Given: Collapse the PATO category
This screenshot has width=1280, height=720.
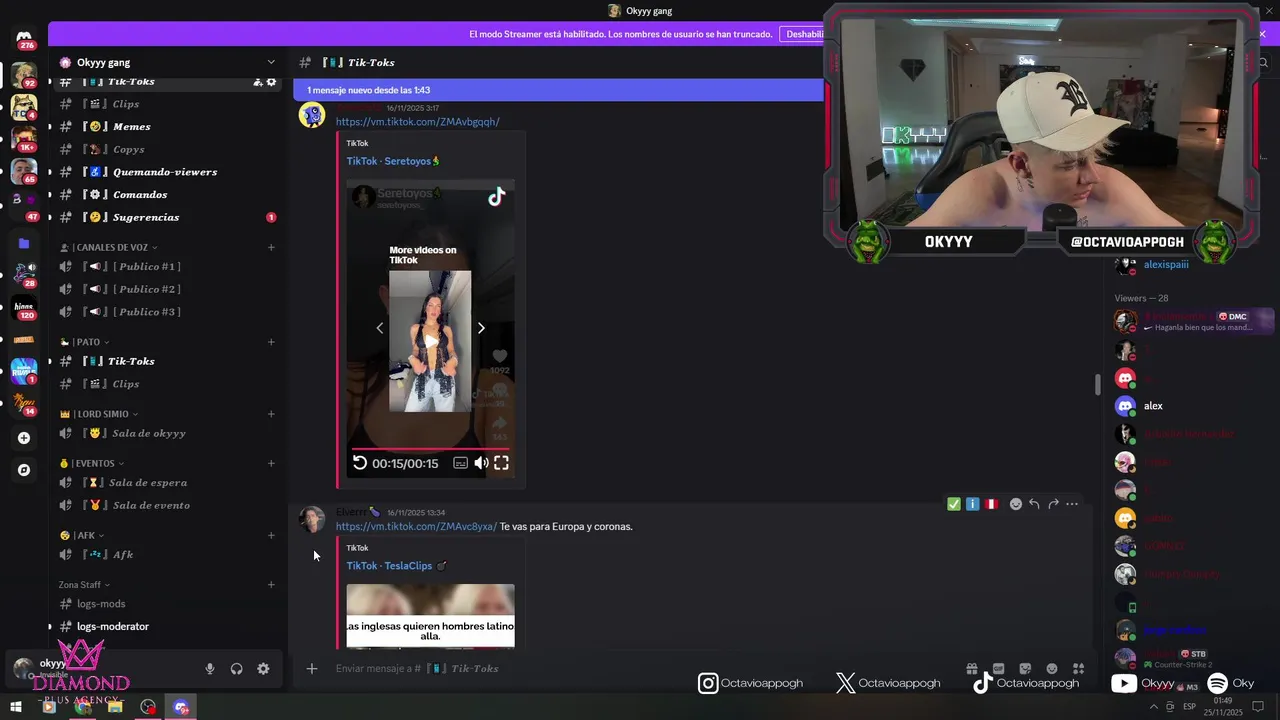Looking at the screenshot, I should click(x=84, y=342).
